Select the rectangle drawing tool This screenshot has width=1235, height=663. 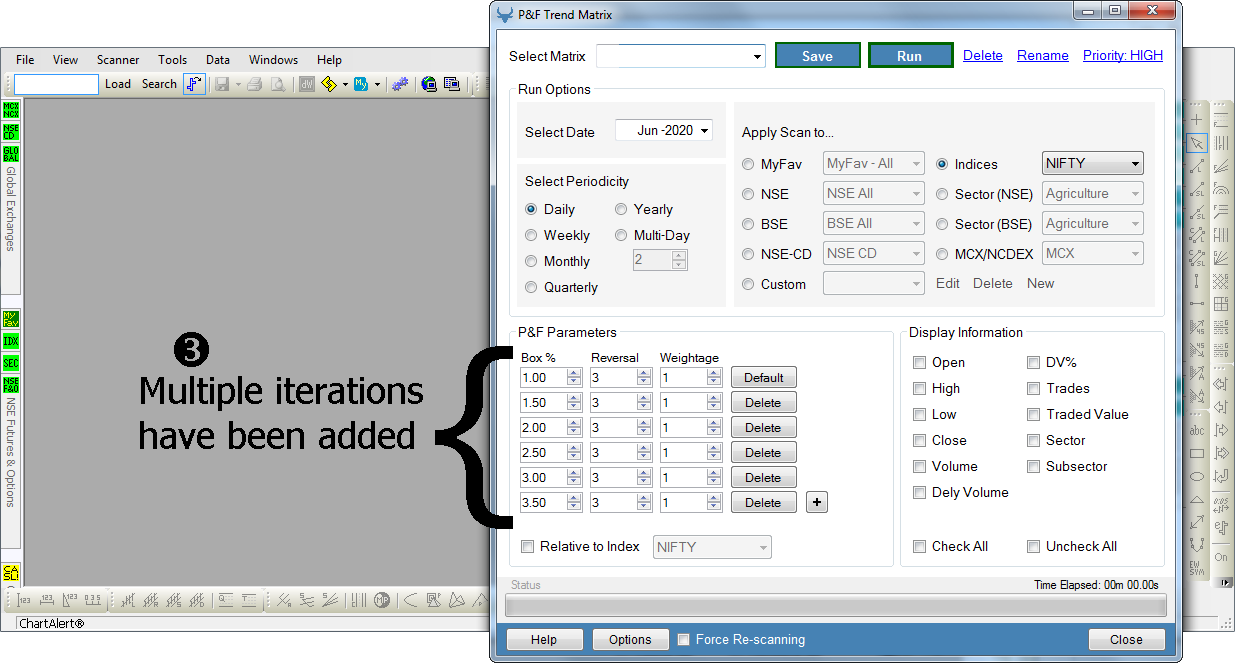[x=1197, y=454]
